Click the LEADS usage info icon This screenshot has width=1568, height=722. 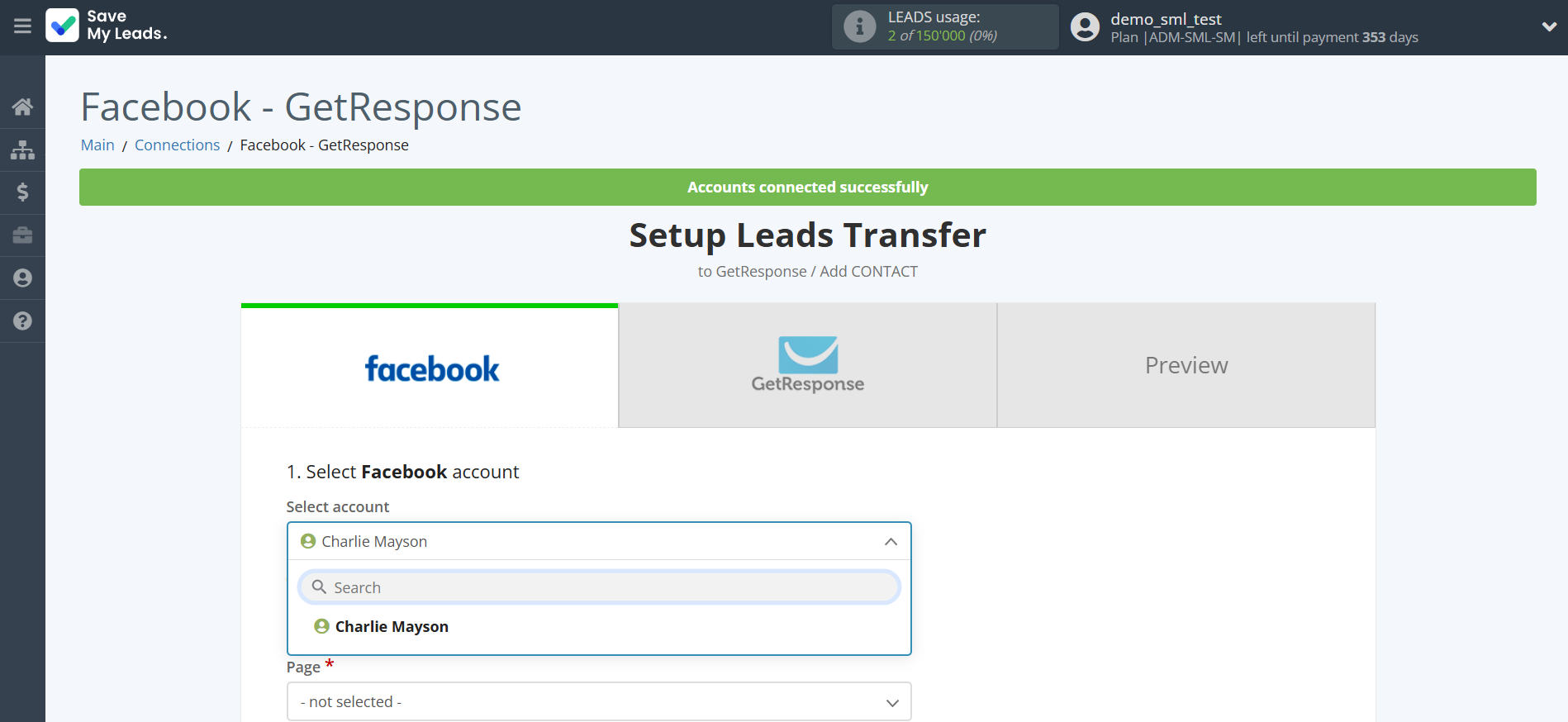click(859, 26)
